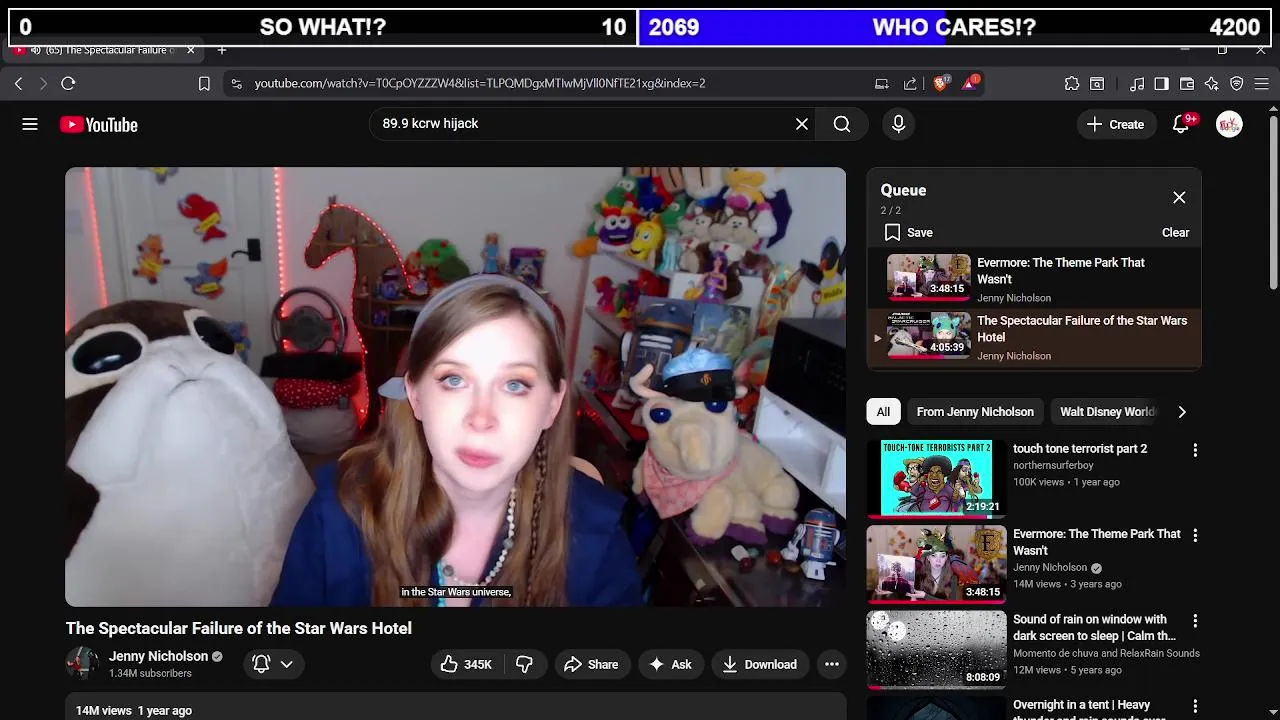Select Walt Disney World filter chip
This screenshot has width=1280, height=720.
click(x=1107, y=412)
